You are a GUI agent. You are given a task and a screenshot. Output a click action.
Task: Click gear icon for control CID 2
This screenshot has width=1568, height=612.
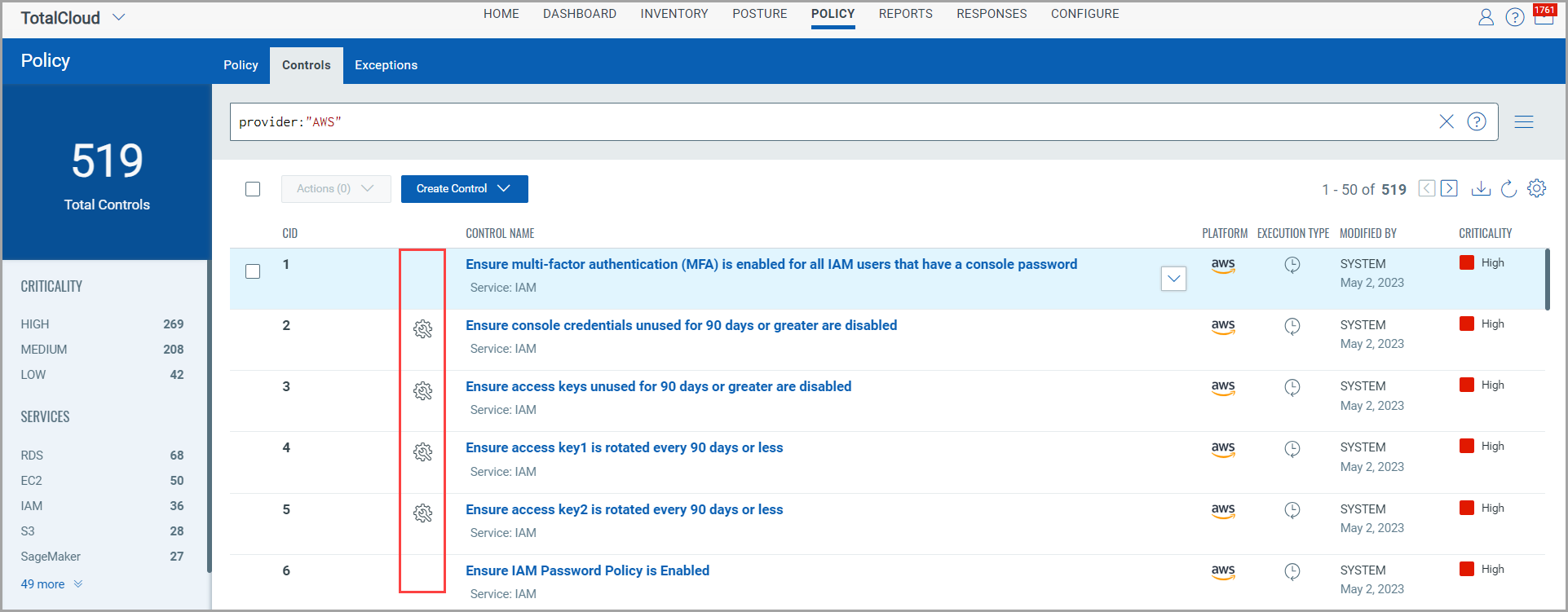click(x=422, y=329)
